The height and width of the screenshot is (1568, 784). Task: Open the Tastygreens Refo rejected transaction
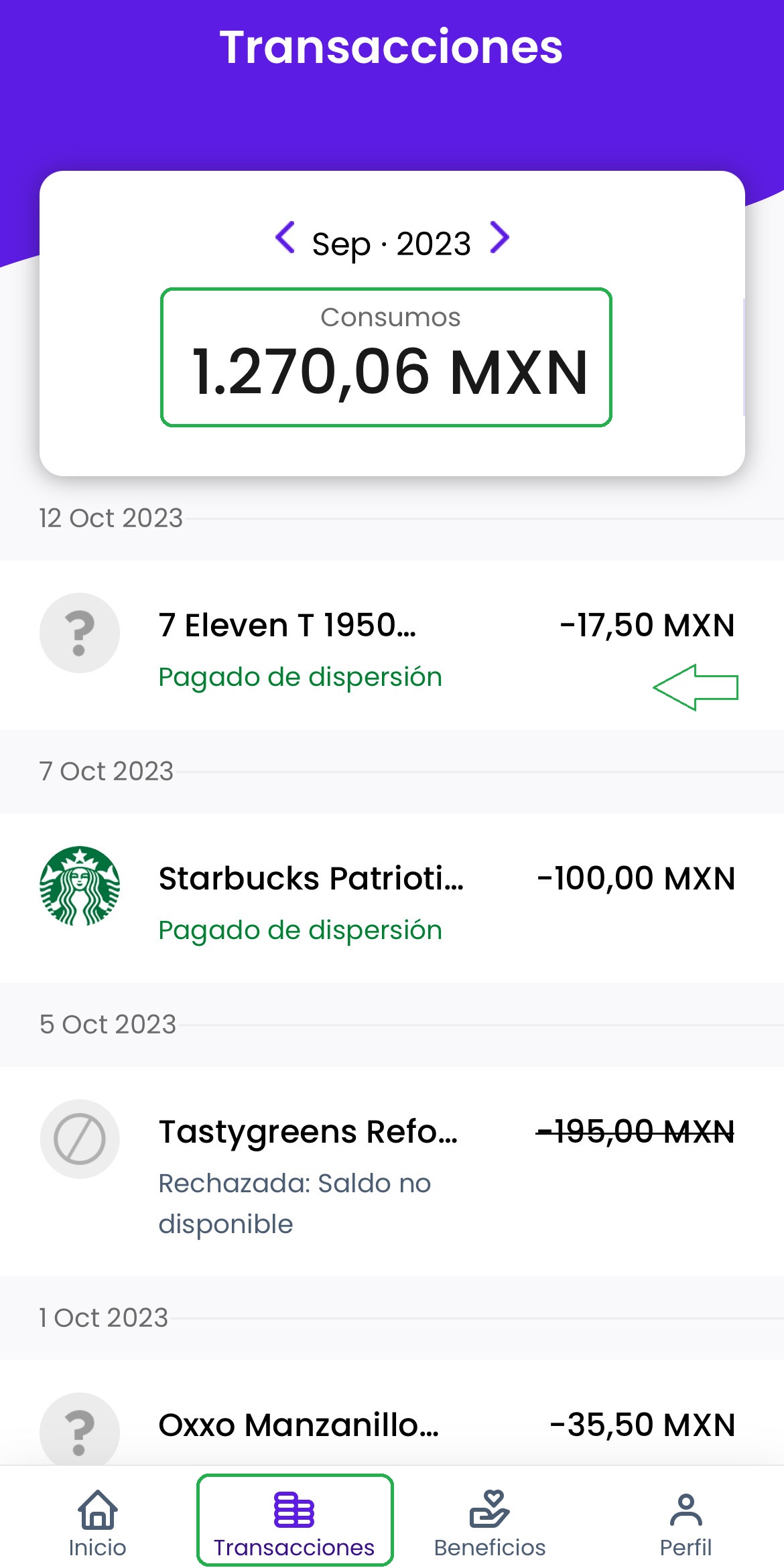coord(308,1132)
